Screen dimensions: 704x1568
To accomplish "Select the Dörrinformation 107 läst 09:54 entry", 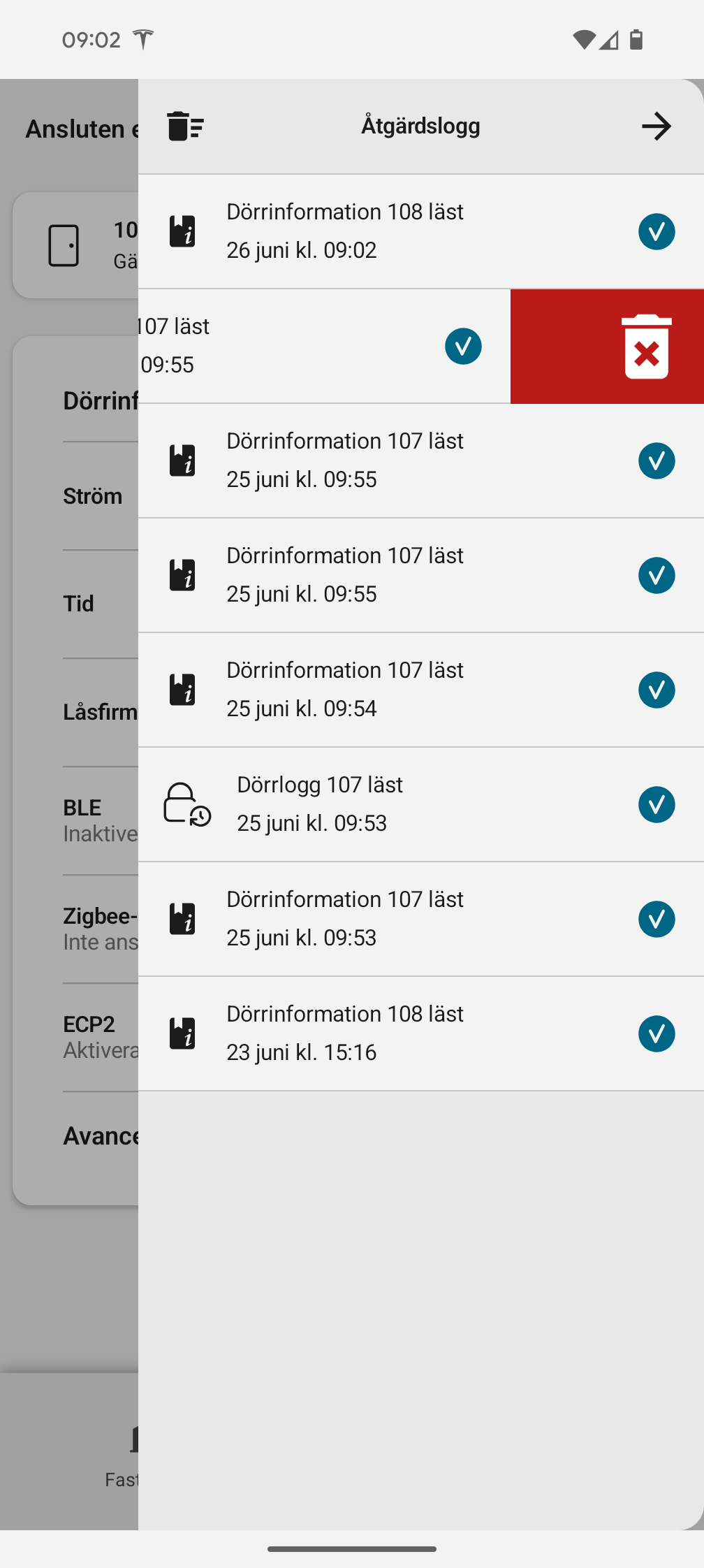I will (391, 690).
